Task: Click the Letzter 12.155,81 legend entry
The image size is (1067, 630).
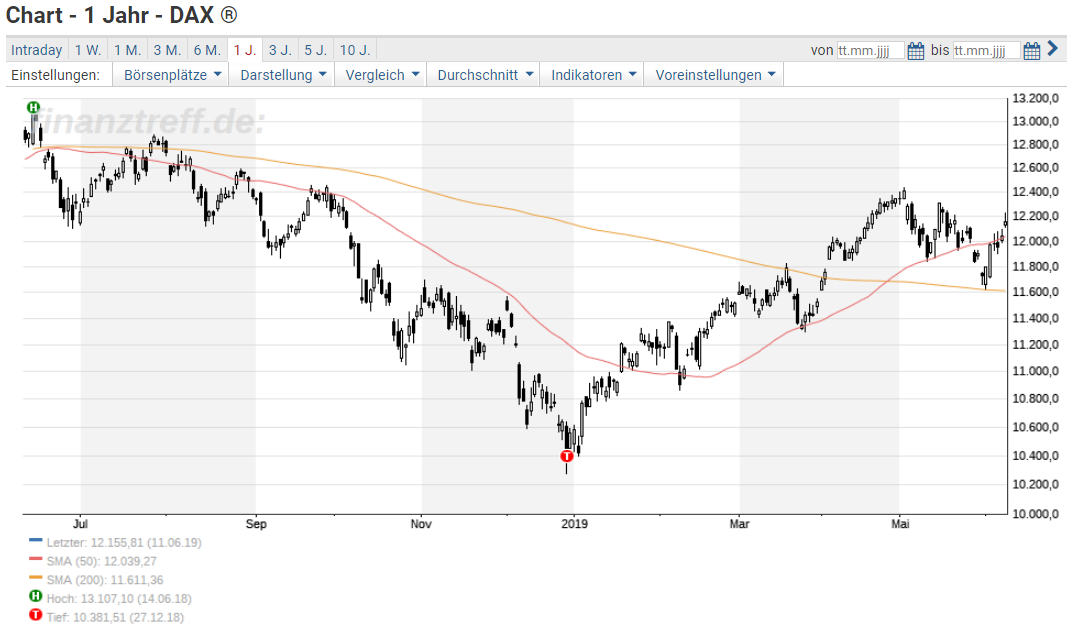Action: [124, 543]
